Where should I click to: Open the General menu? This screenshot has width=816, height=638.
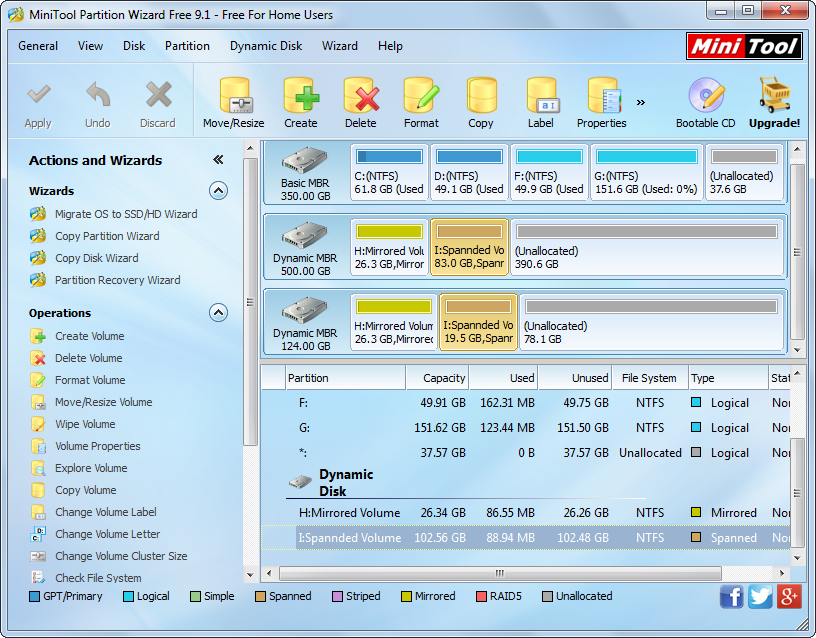click(38, 46)
